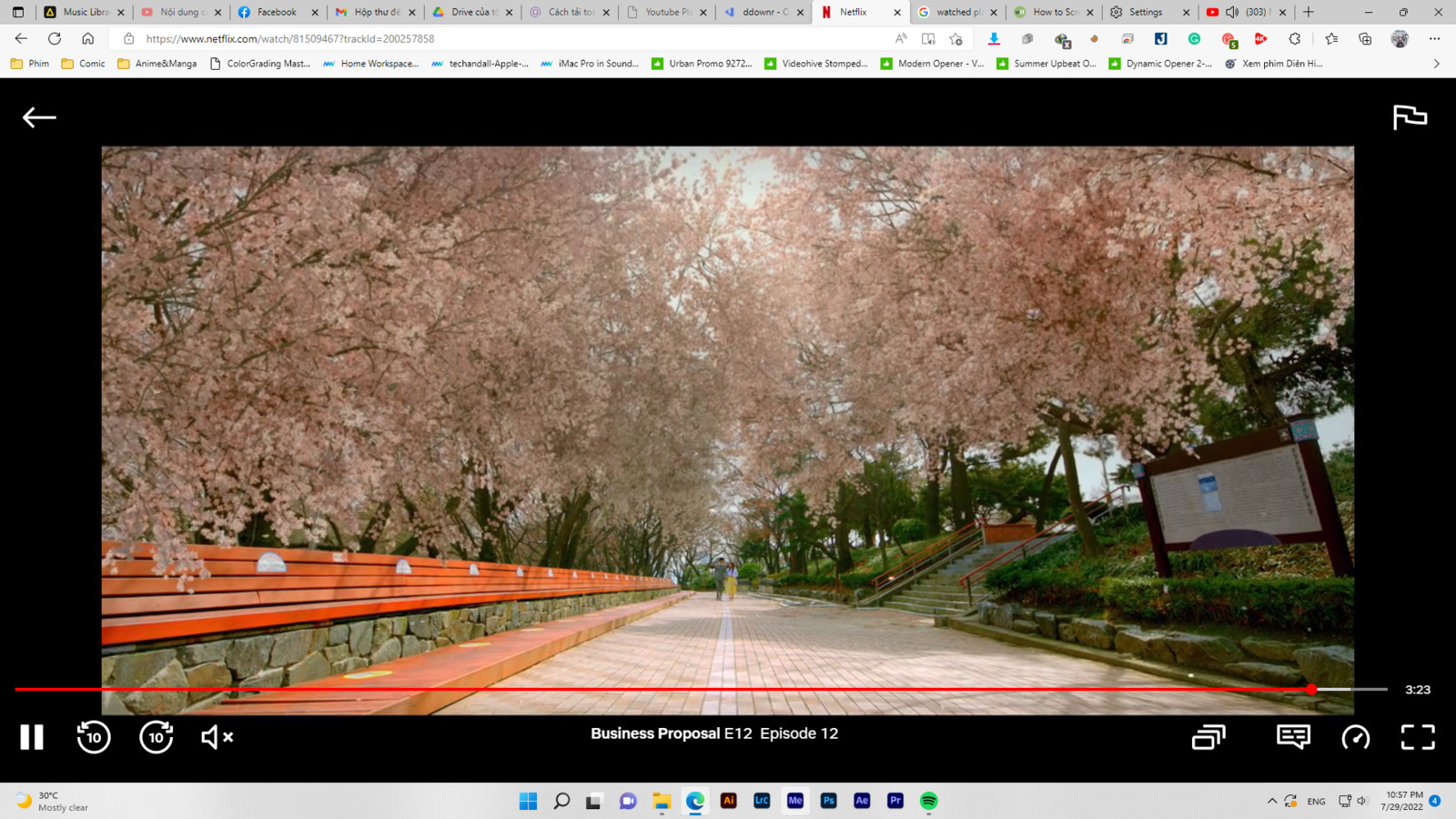The image size is (1456, 819).
Task: Open Spotify from the taskbar
Action: pos(928,801)
